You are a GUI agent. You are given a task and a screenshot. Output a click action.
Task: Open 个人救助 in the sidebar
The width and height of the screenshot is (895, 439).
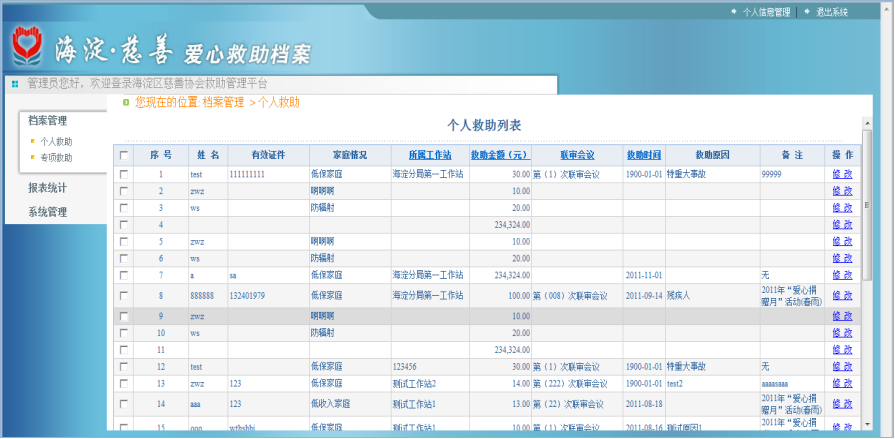[x=56, y=142]
